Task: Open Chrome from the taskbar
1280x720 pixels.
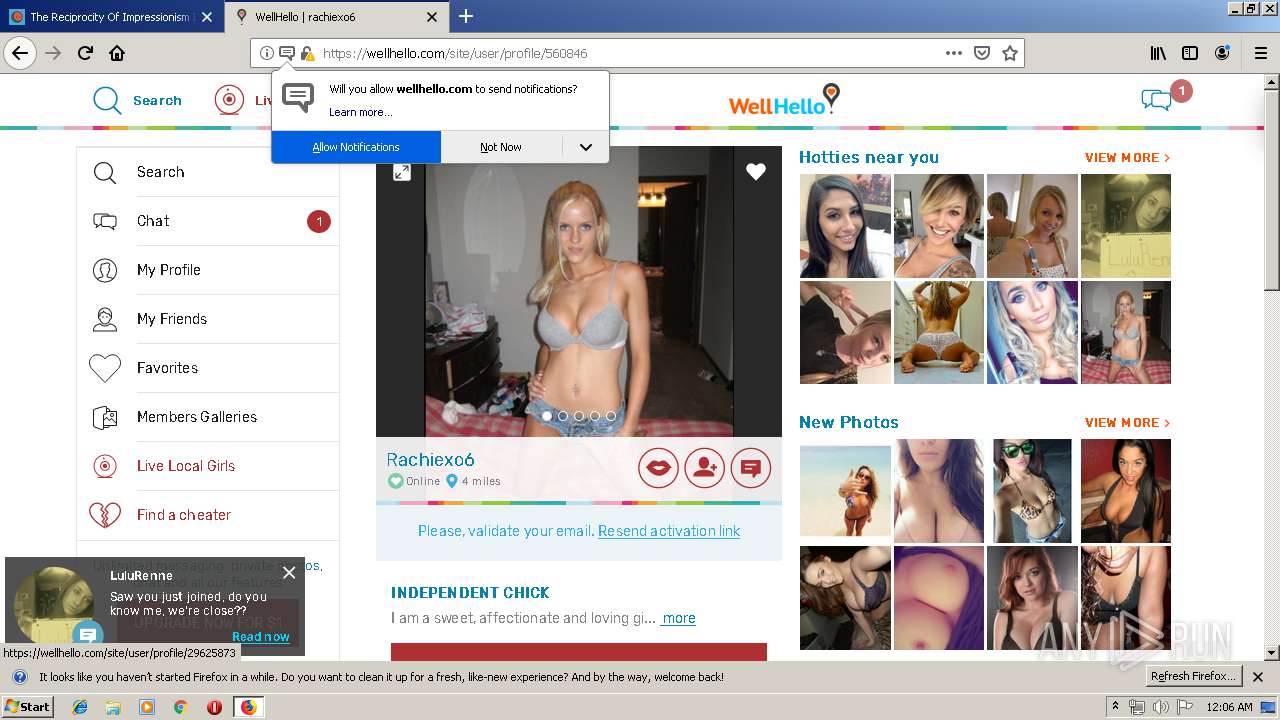Action: click(x=180, y=707)
